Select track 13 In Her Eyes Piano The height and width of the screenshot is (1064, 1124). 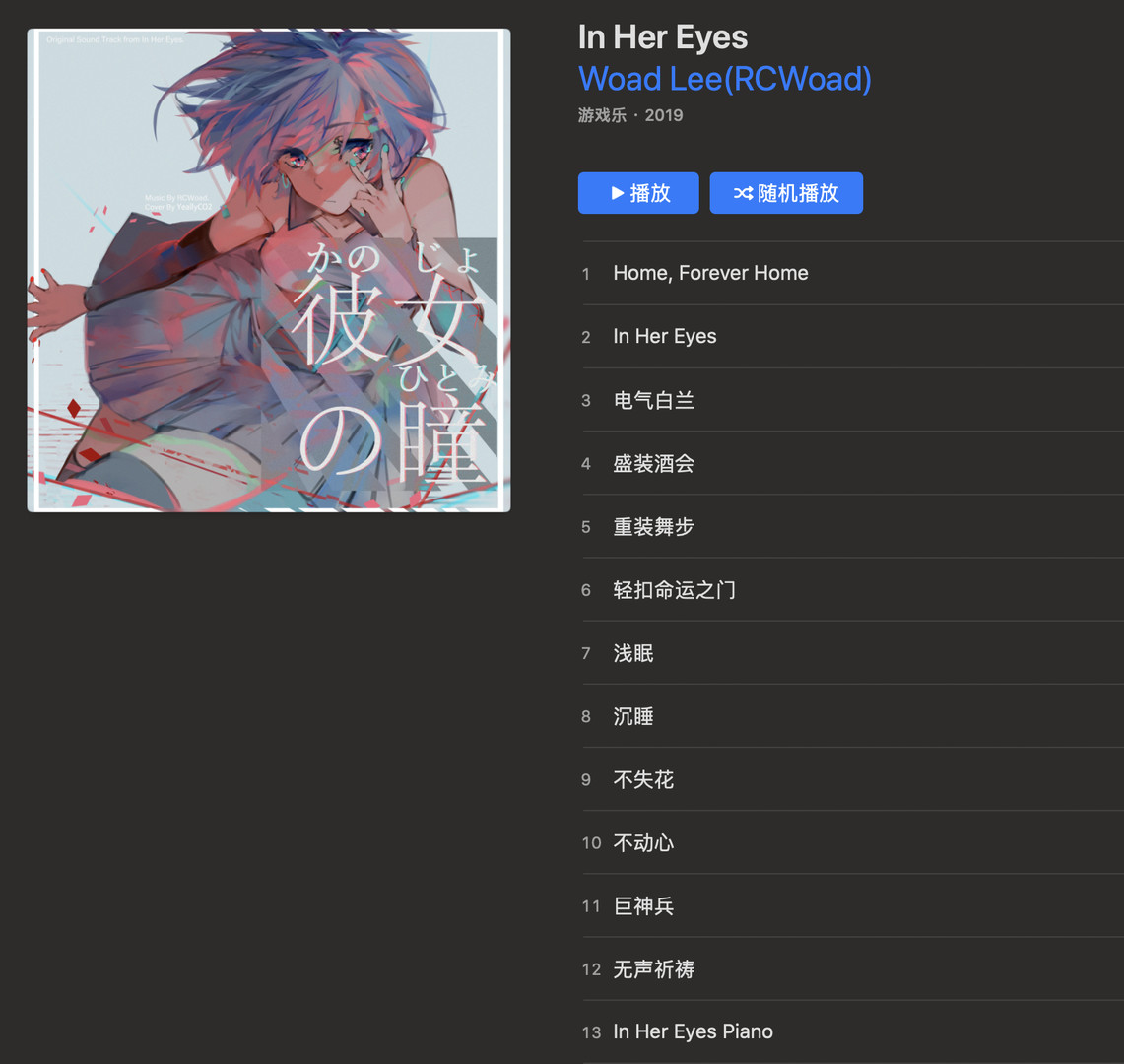pos(693,1031)
